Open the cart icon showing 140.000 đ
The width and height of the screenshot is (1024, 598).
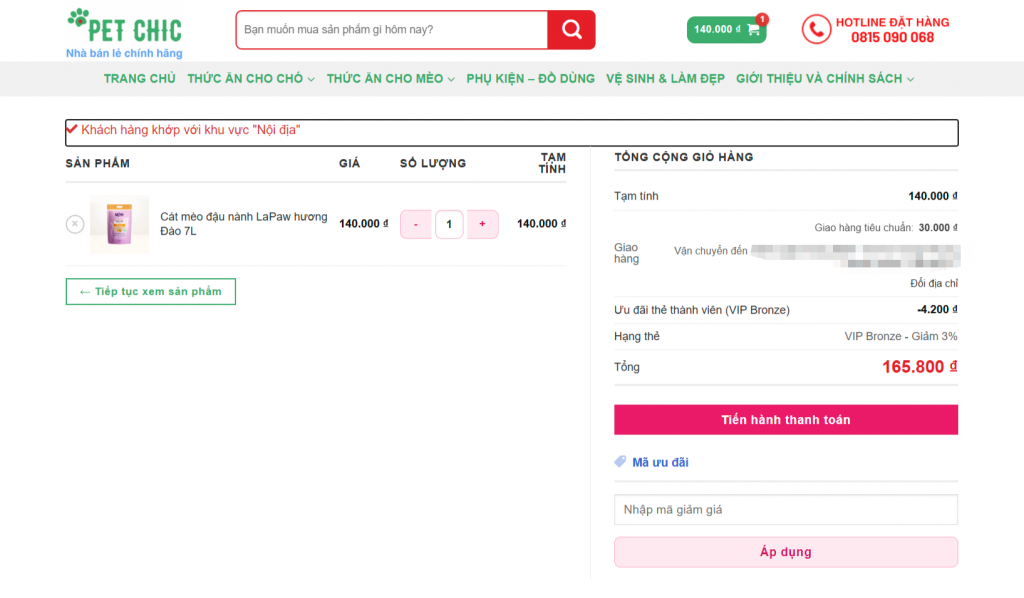[726, 29]
